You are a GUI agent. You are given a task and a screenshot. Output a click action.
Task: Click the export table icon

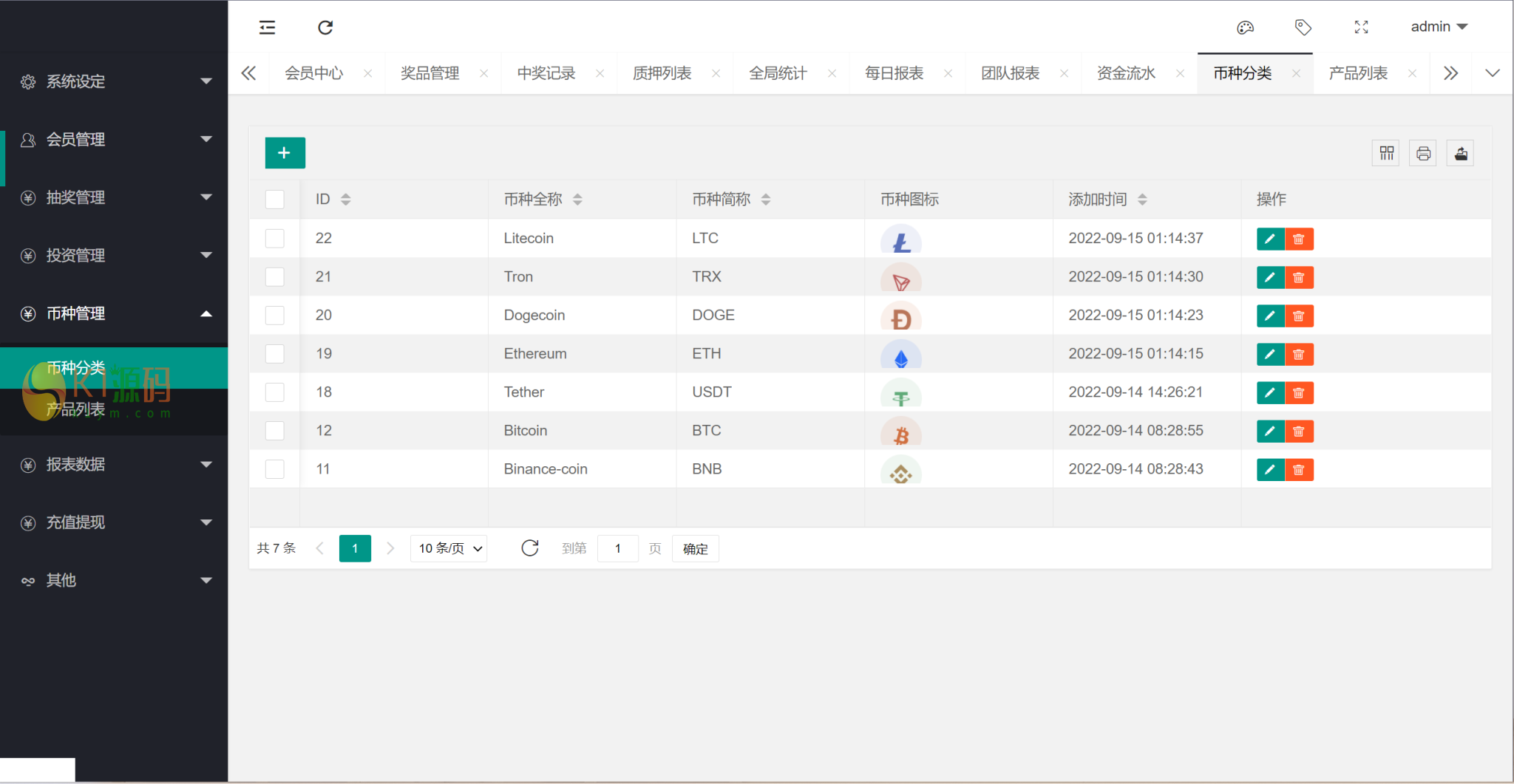(1461, 154)
